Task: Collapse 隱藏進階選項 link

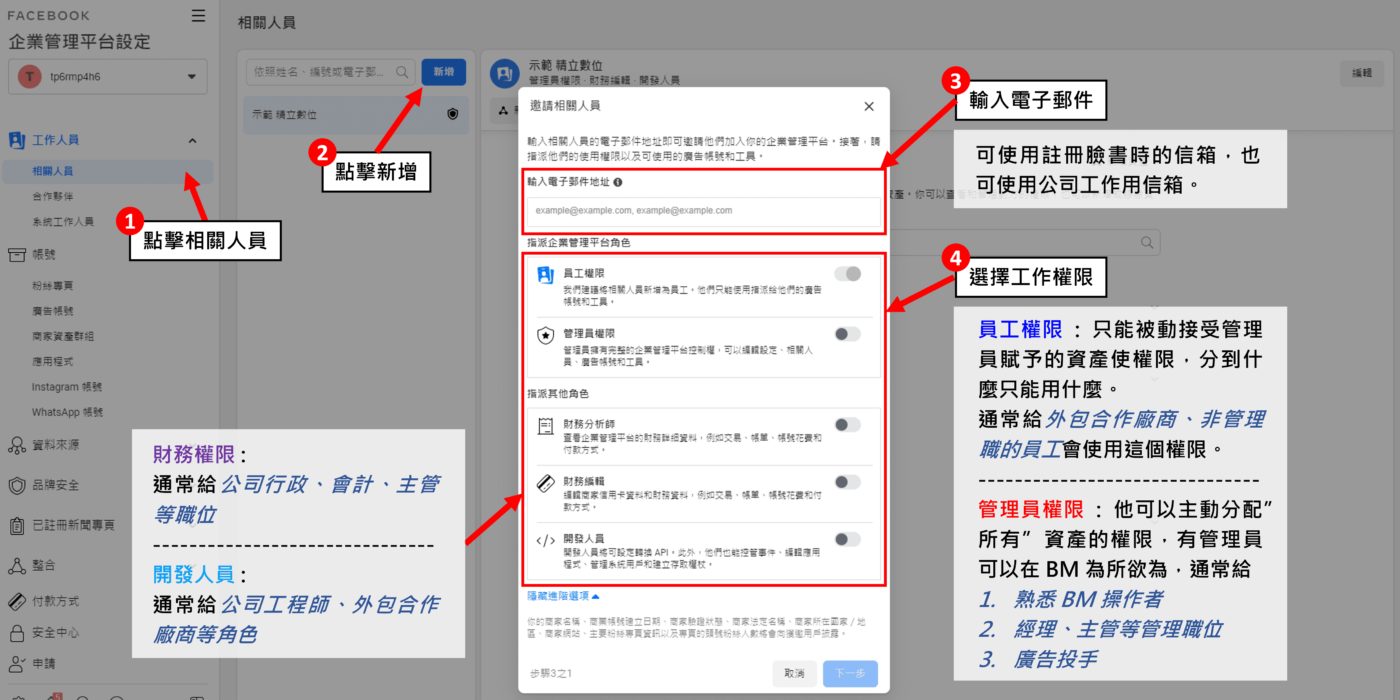Action: tap(563, 596)
